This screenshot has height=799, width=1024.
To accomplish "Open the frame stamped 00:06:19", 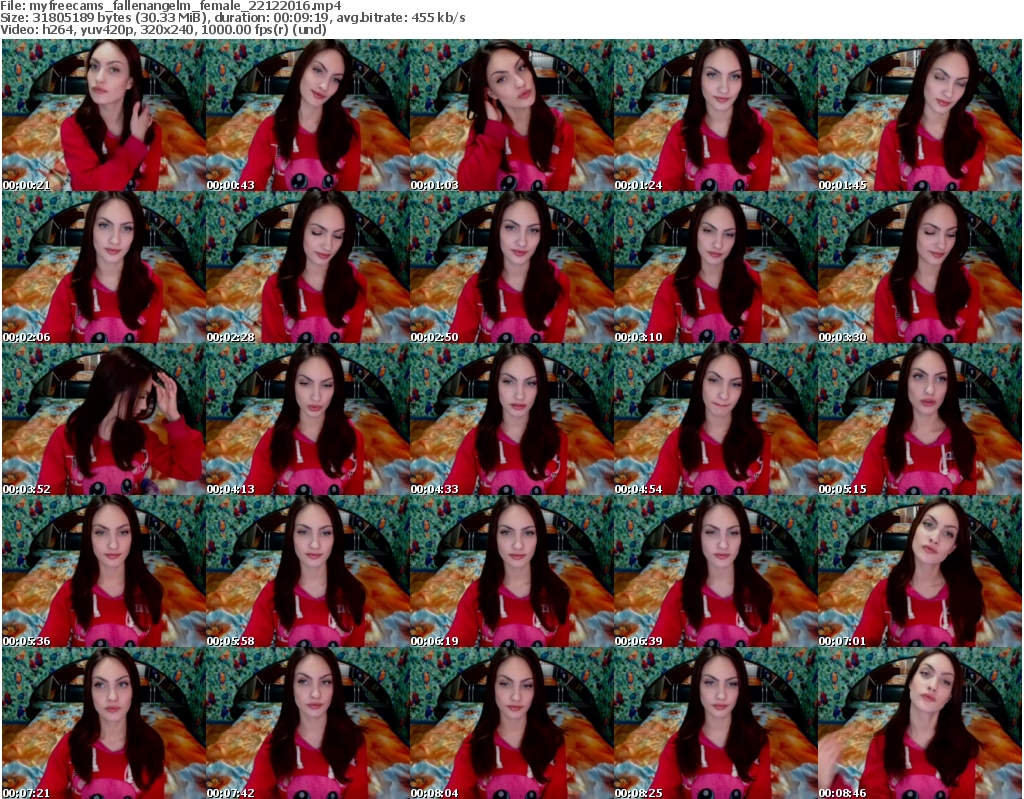I will [511, 571].
